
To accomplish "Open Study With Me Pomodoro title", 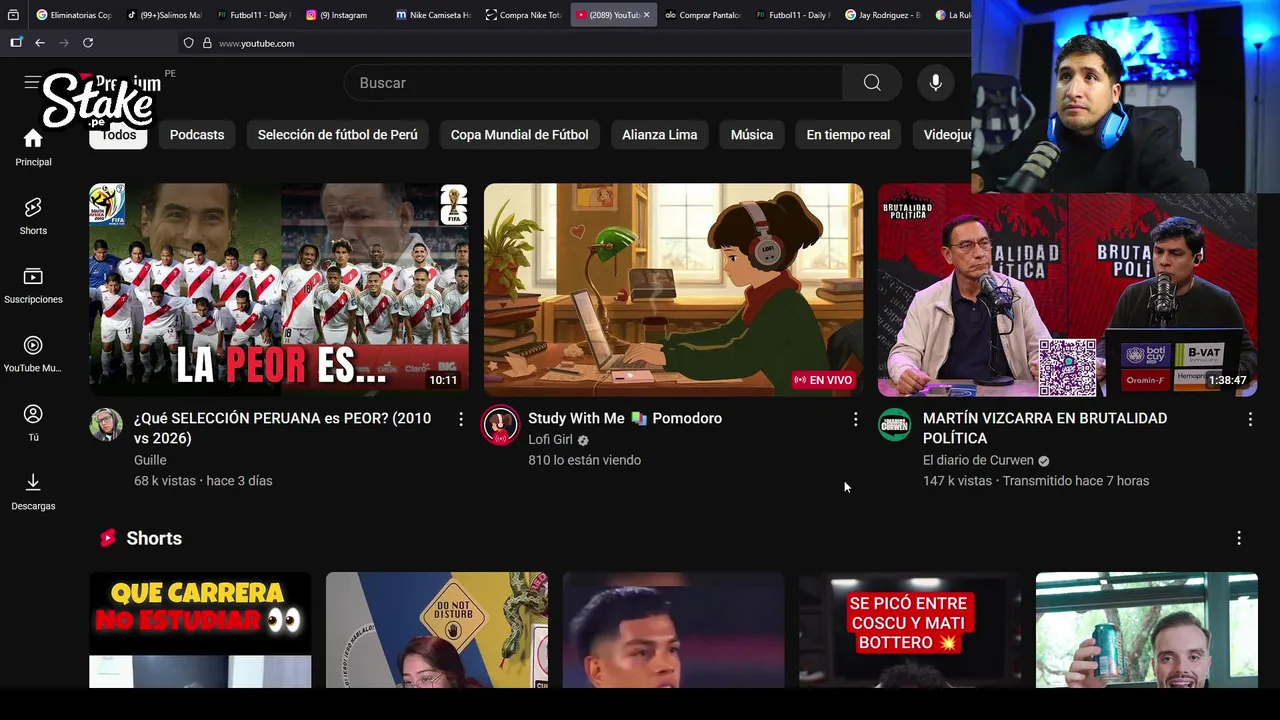I will click(x=625, y=418).
